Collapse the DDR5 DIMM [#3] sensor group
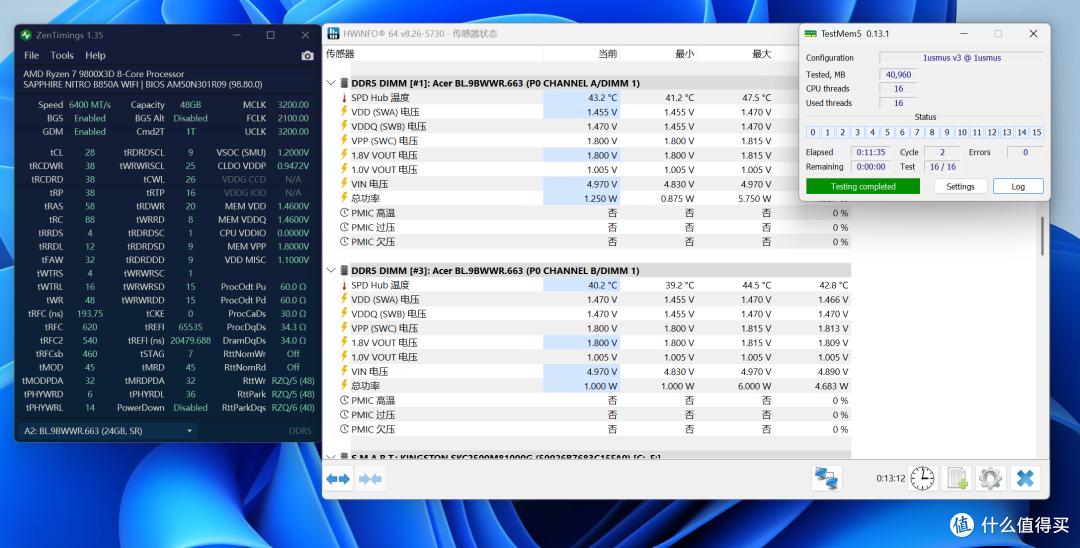Screen dimensions: 1080x548 pos(331,271)
